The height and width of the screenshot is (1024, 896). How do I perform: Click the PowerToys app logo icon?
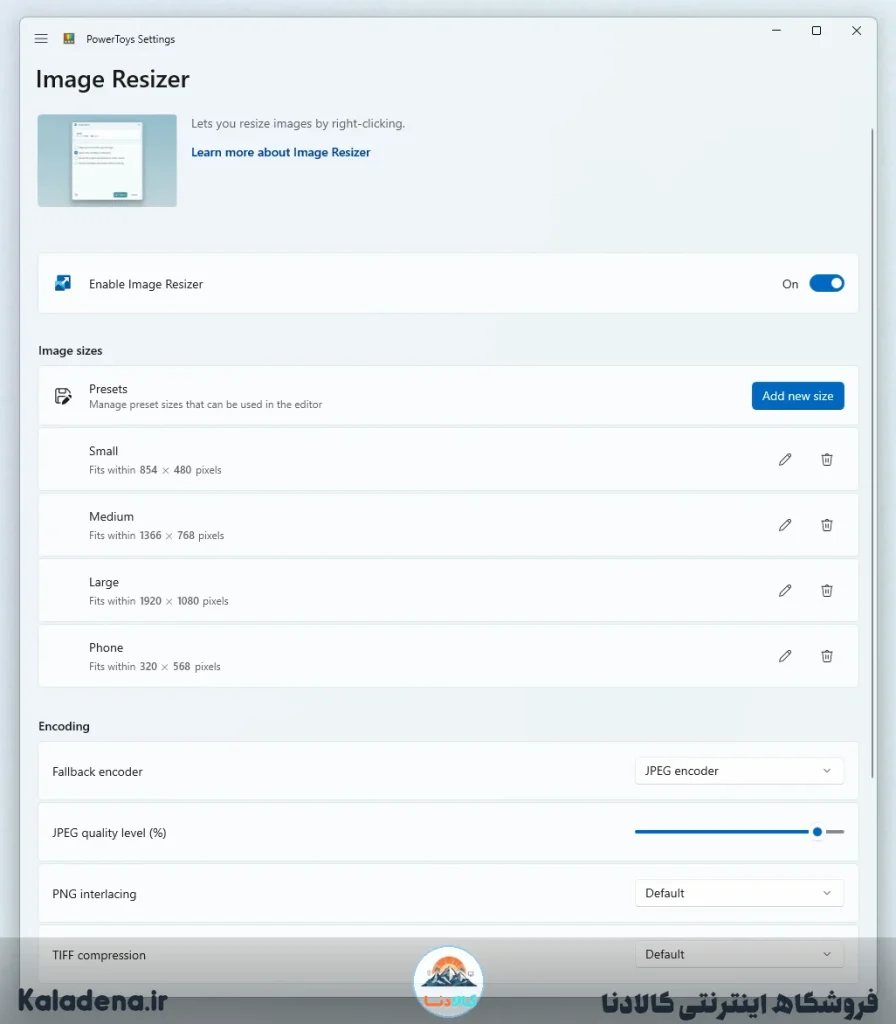coord(69,39)
